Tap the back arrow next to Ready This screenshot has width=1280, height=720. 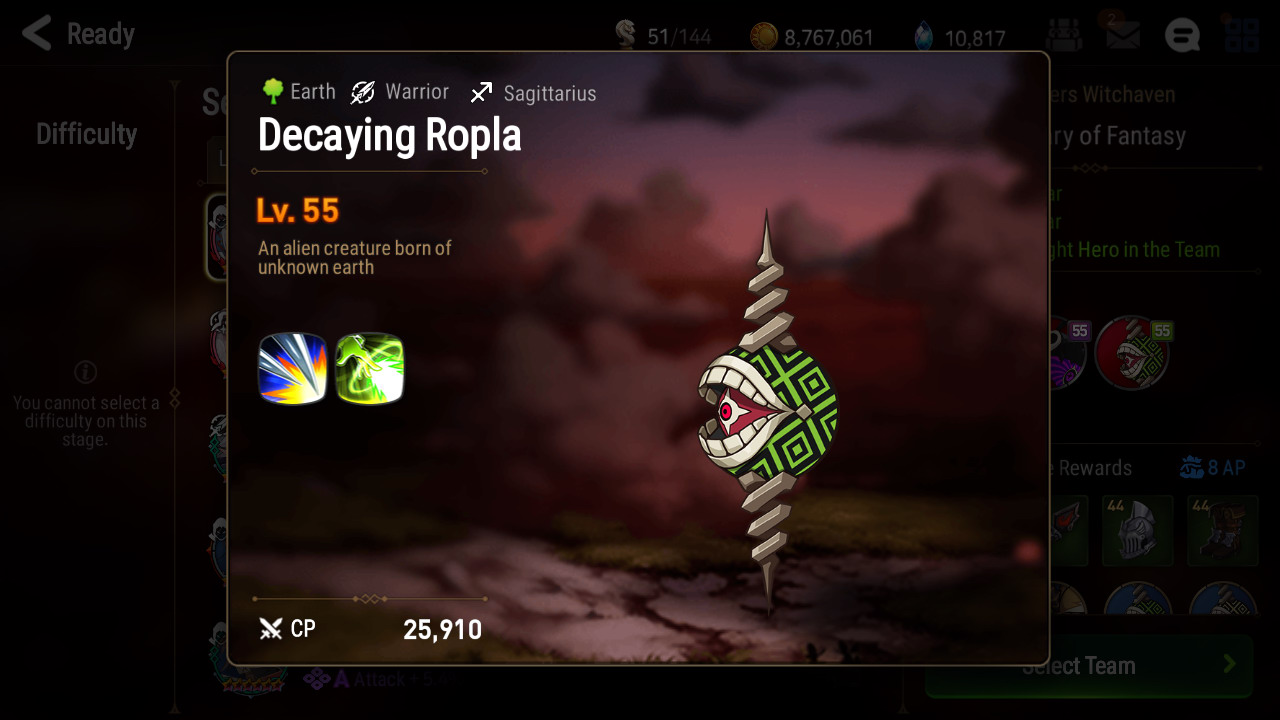(x=36, y=34)
